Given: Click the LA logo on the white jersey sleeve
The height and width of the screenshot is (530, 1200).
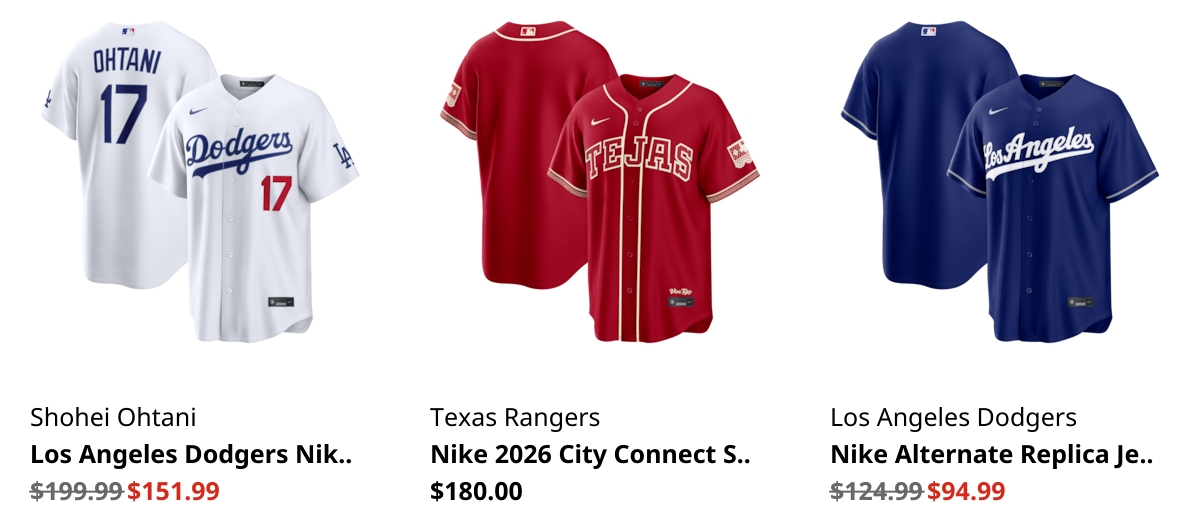Looking at the screenshot, I should (342, 156).
